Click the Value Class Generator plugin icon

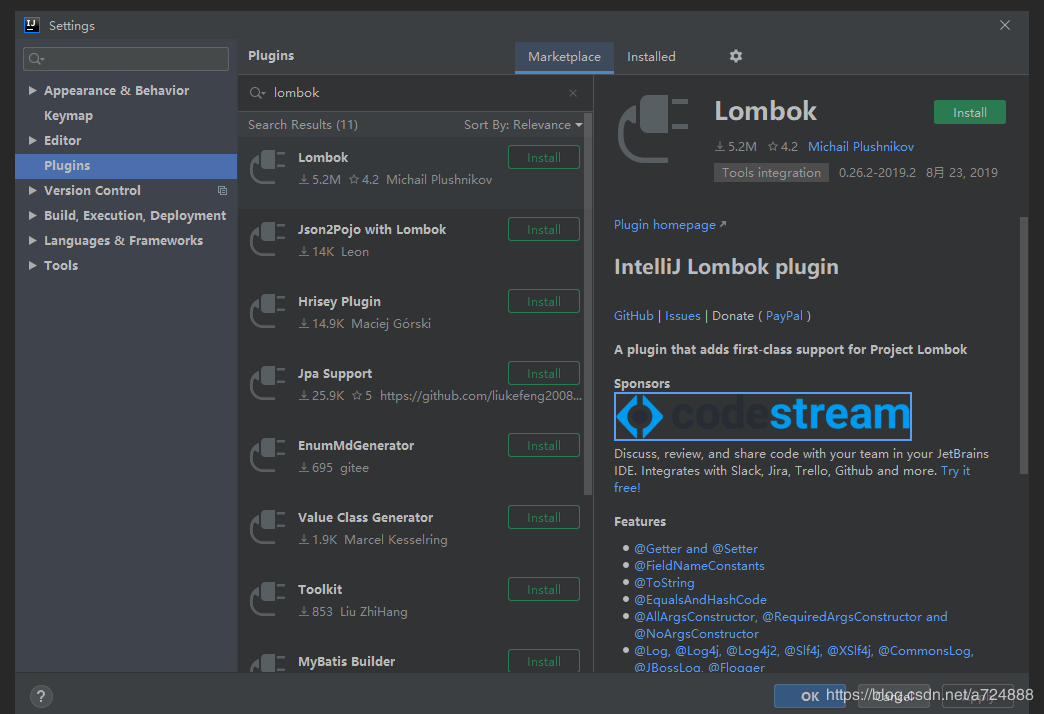(268, 527)
